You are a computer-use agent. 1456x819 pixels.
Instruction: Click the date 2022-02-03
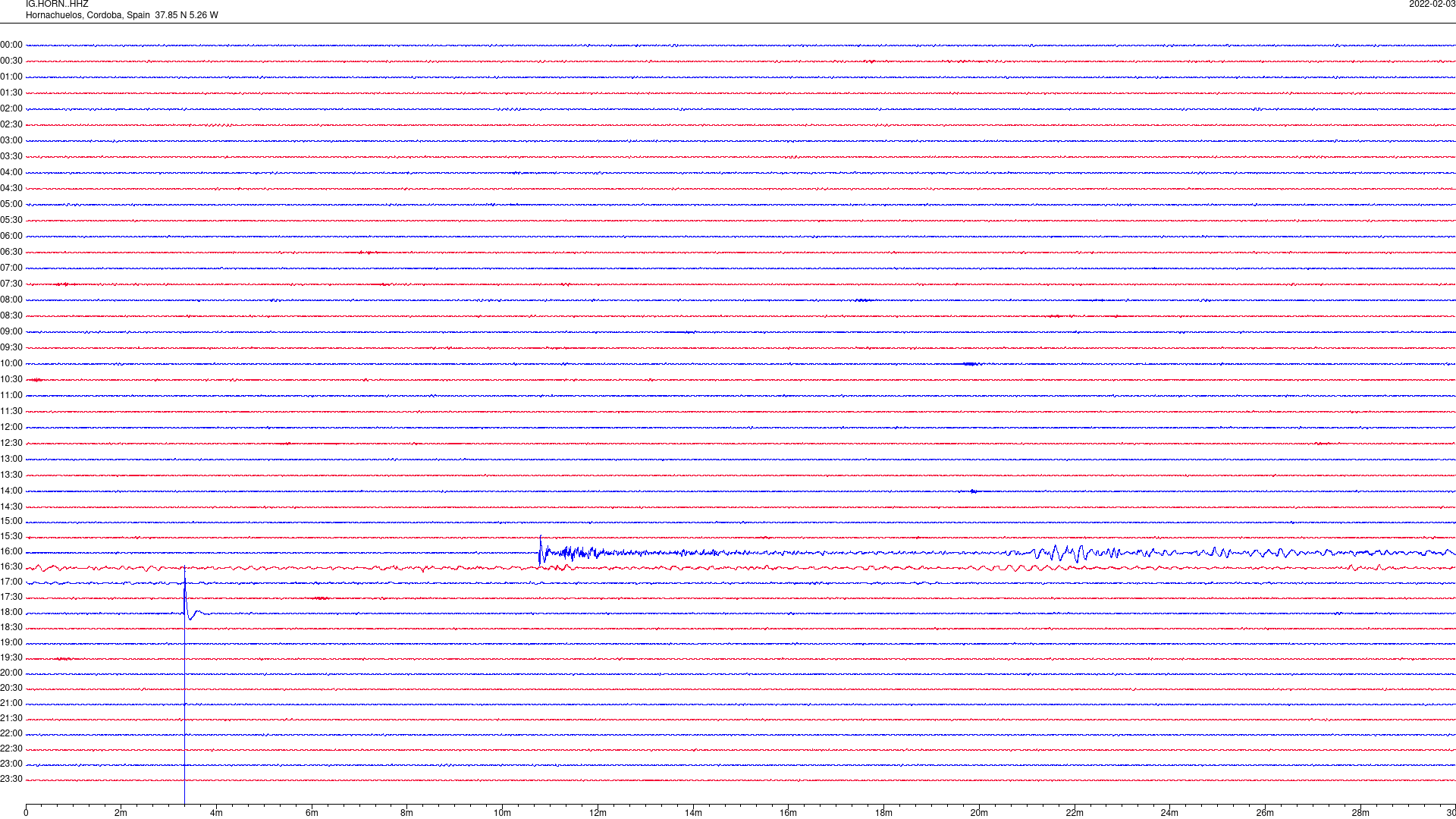click(1432, 5)
